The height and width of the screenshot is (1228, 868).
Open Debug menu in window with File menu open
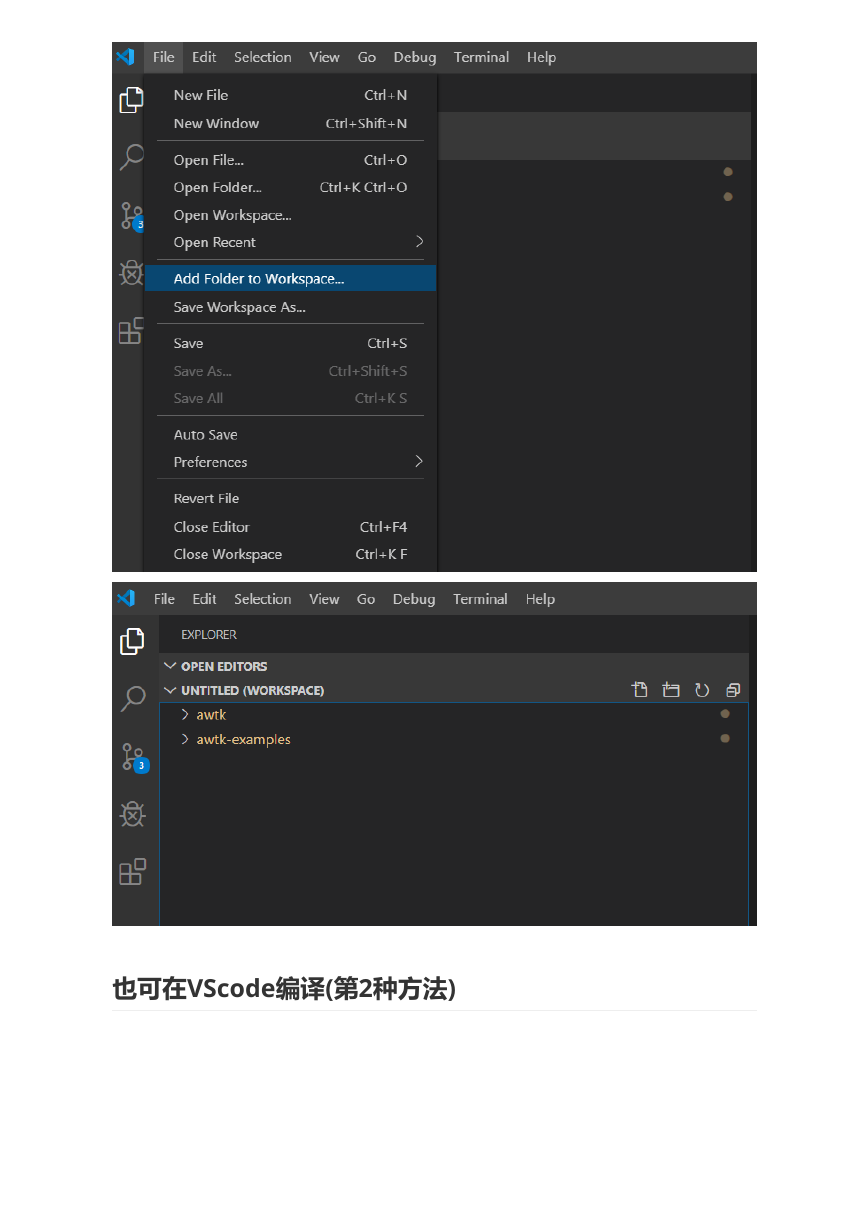click(x=415, y=57)
